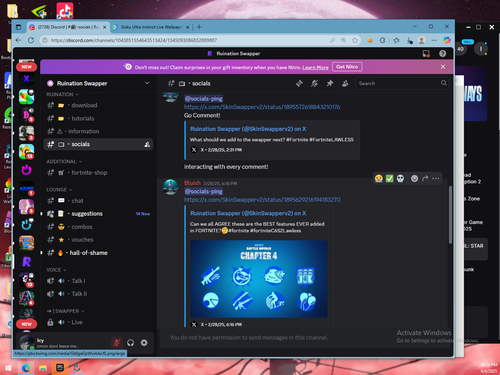The image size is (500, 375).
Task: Open the Discord help question-mark icon
Action: [442, 54]
